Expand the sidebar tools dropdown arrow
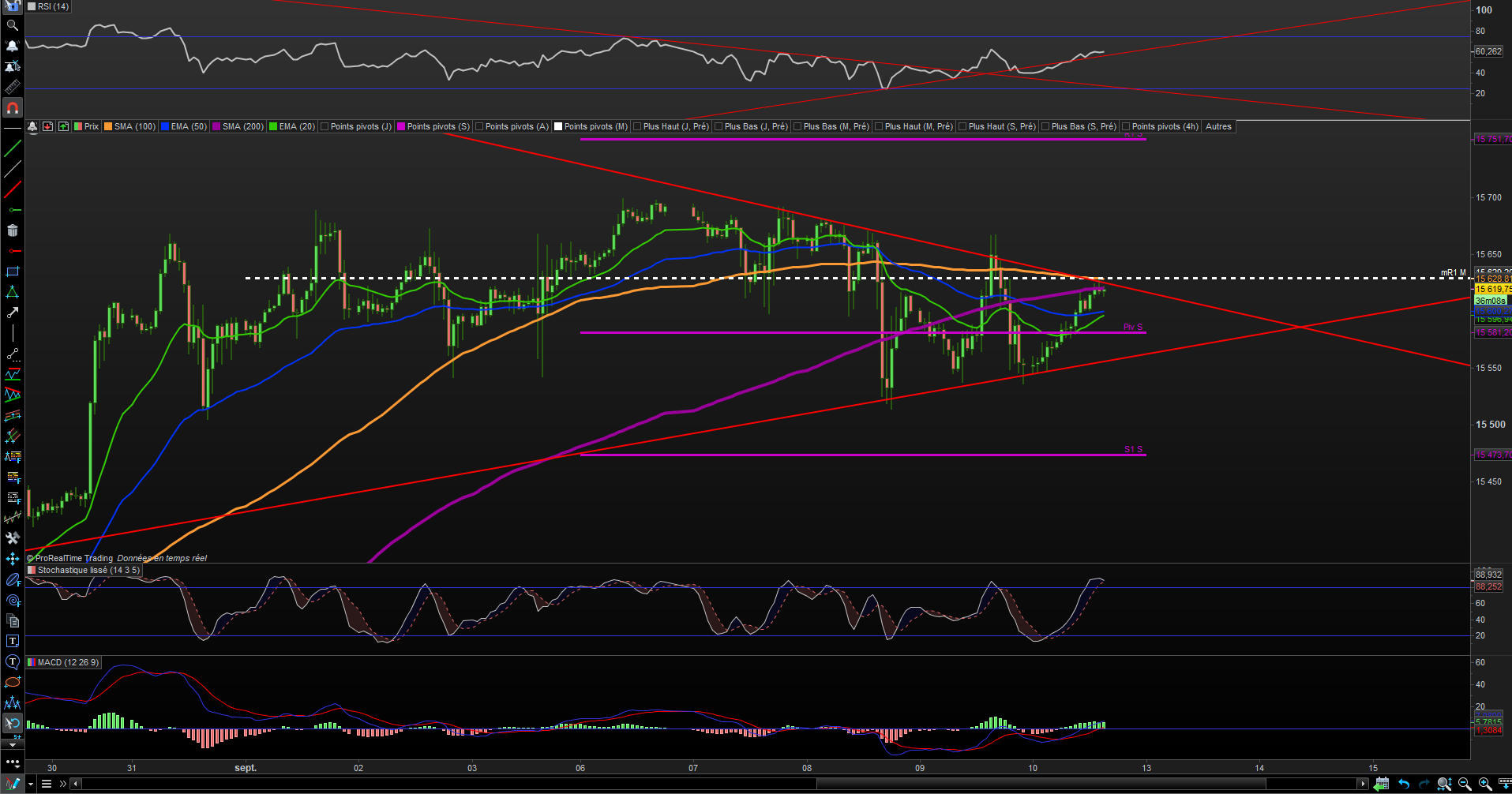1512x794 pixels. [x=12, y=743]
